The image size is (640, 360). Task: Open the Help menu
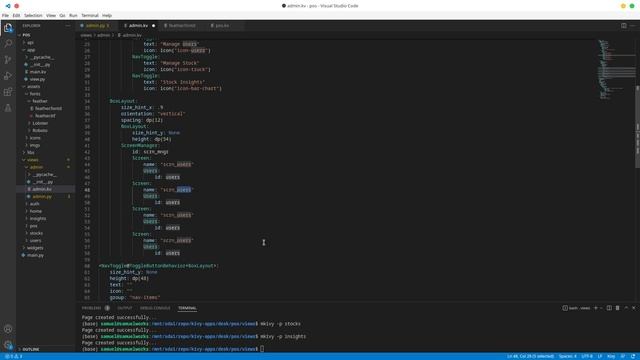click(107, 16)
